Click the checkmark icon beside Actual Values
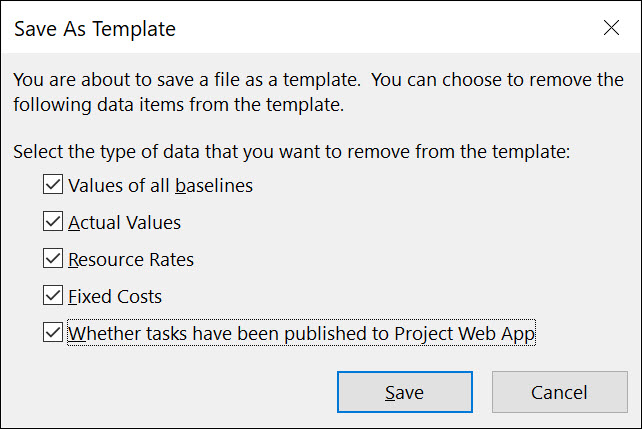Screen dimensions: 642x429 point(53,221)
